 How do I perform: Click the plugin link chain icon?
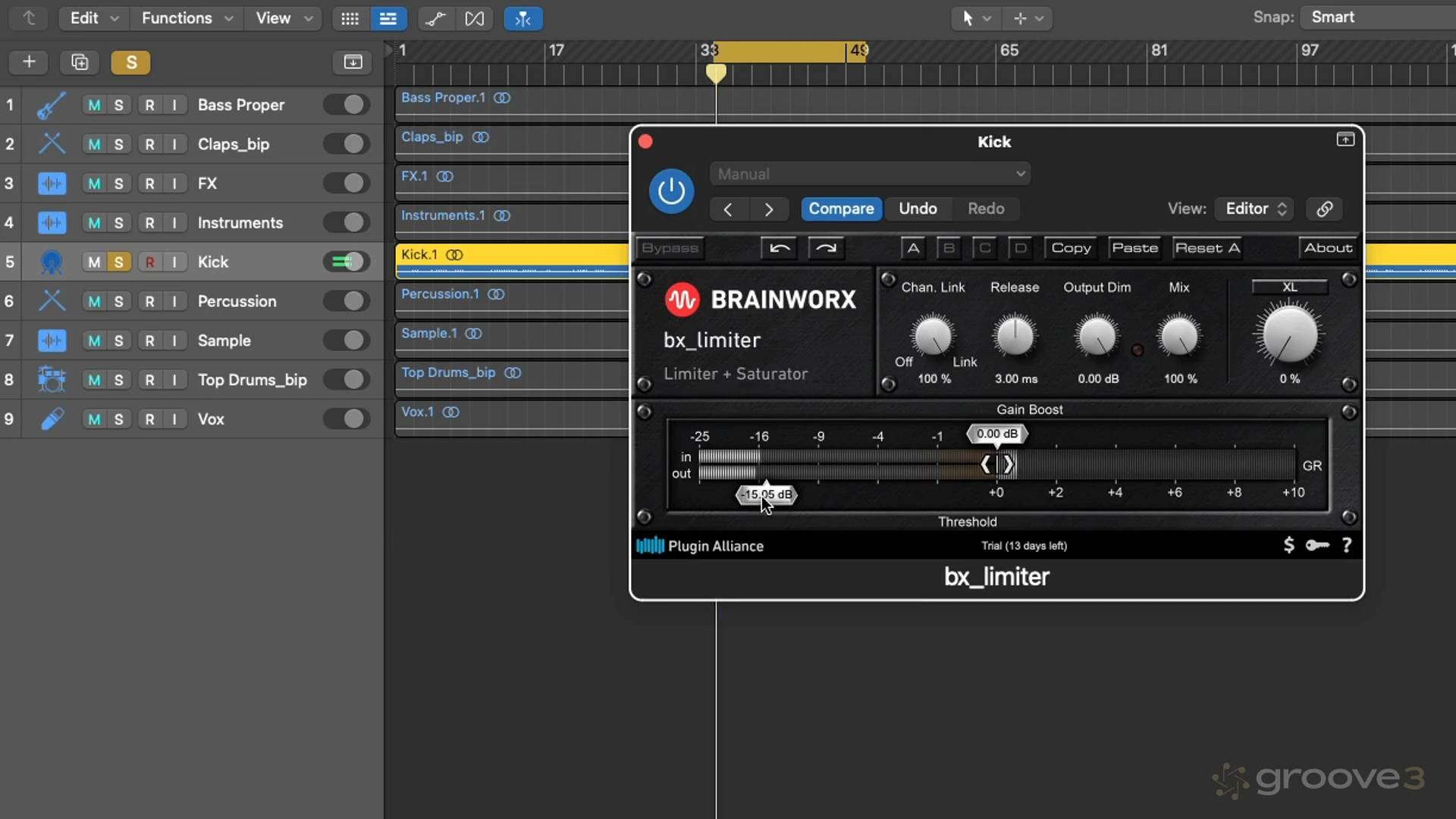[x=1324, y=209]
